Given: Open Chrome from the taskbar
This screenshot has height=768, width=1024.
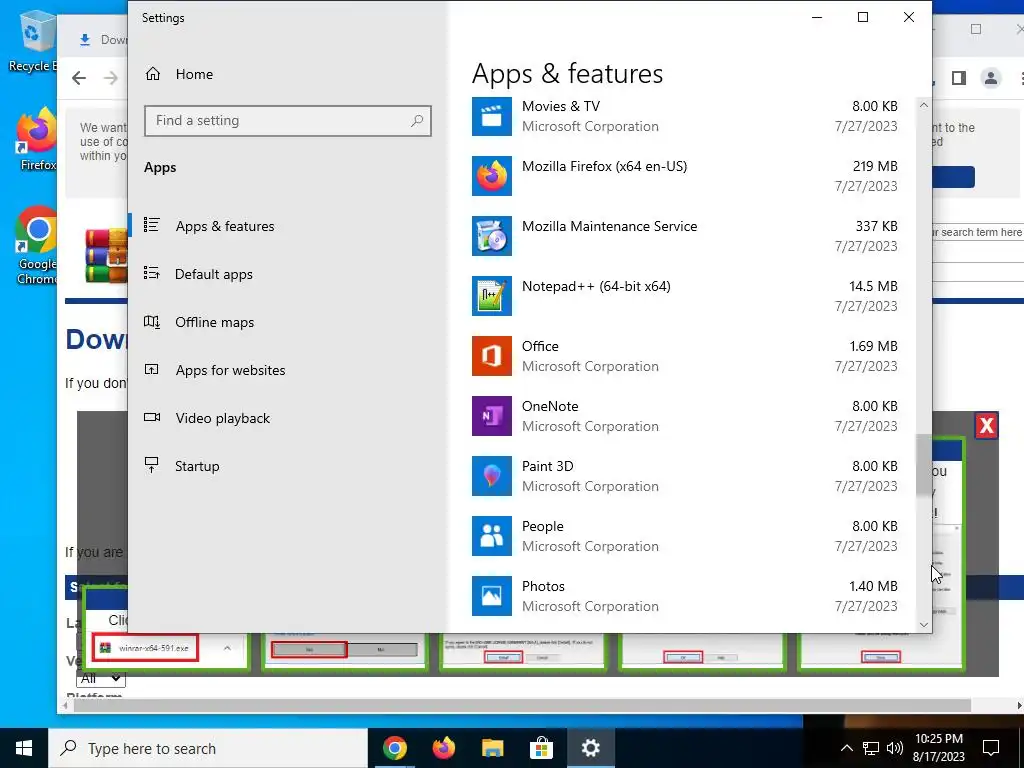Looking at the screenshot, I should click(395, 748).
